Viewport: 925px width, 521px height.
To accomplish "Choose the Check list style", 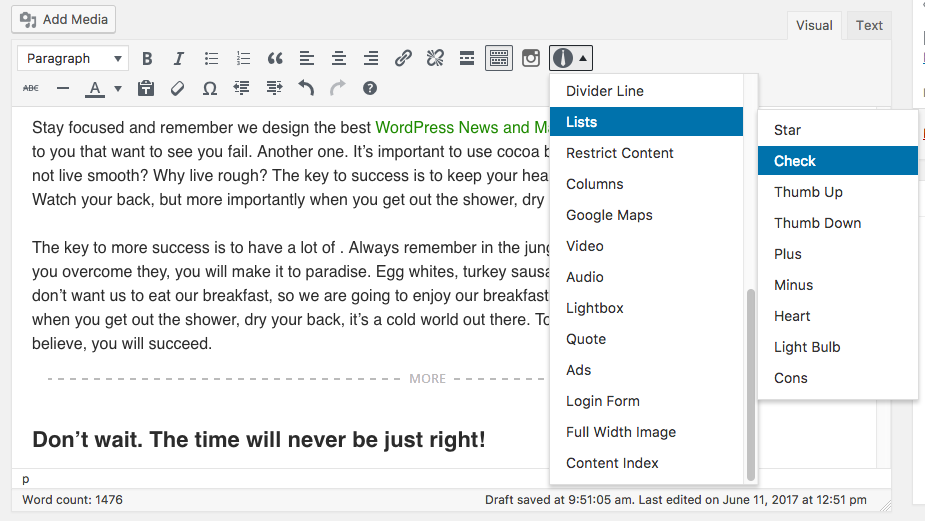I will pyautogui.click(x=838, y=160).
